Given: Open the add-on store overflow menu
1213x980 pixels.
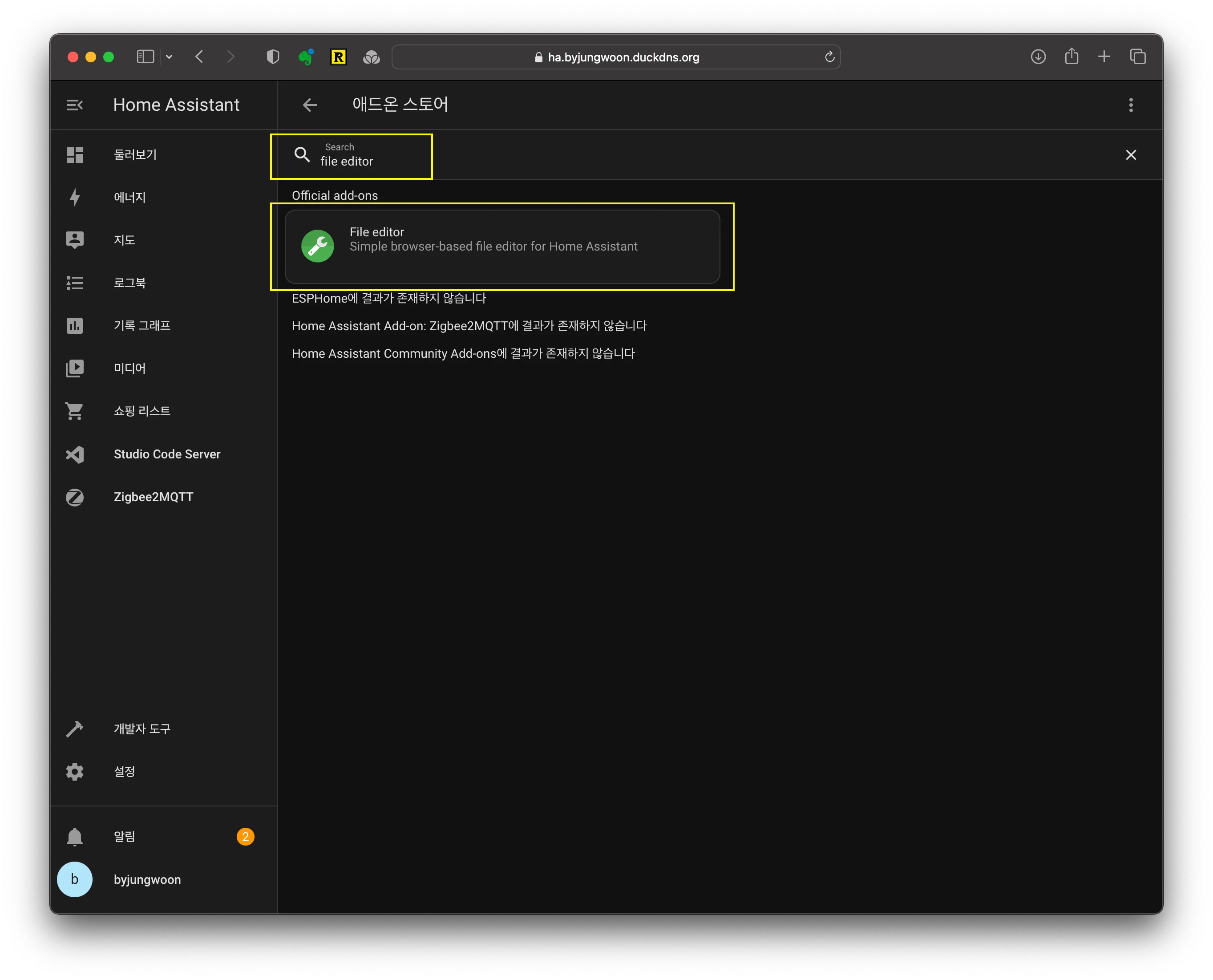Looking at the screenshot, I should [x=1131, y=105].
